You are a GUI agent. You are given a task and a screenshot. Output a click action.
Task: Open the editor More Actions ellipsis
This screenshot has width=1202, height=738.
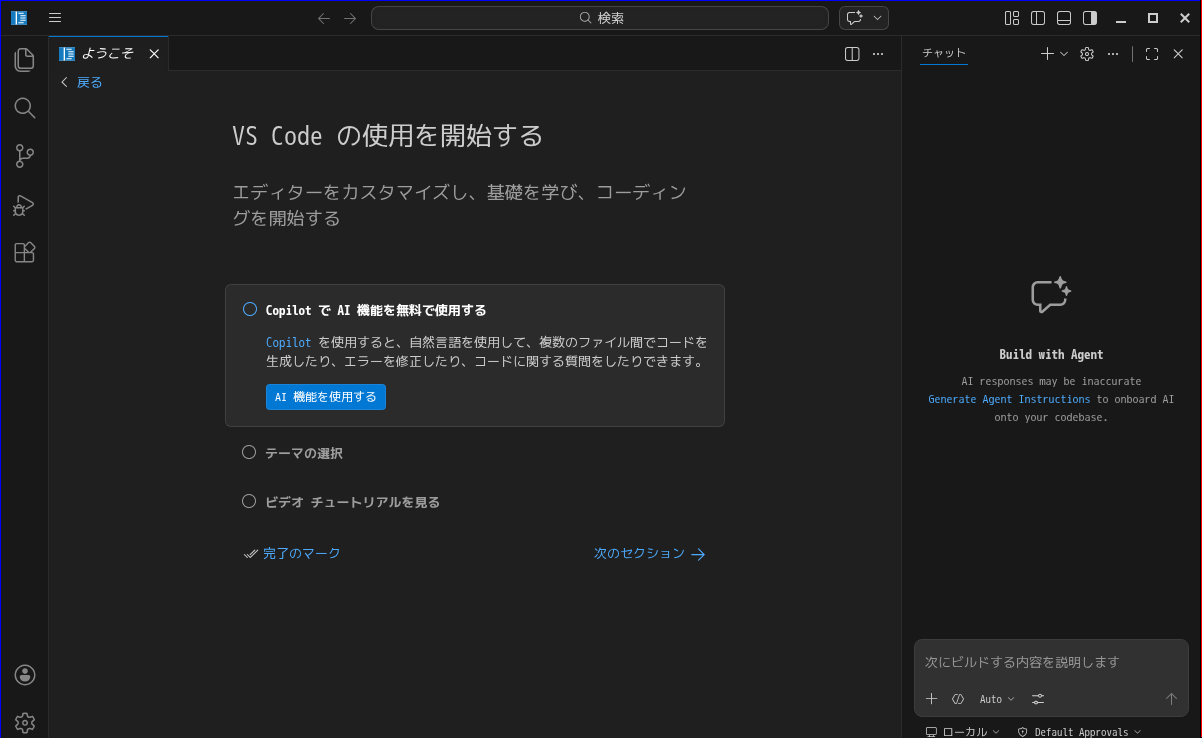(x=878, y=54)
